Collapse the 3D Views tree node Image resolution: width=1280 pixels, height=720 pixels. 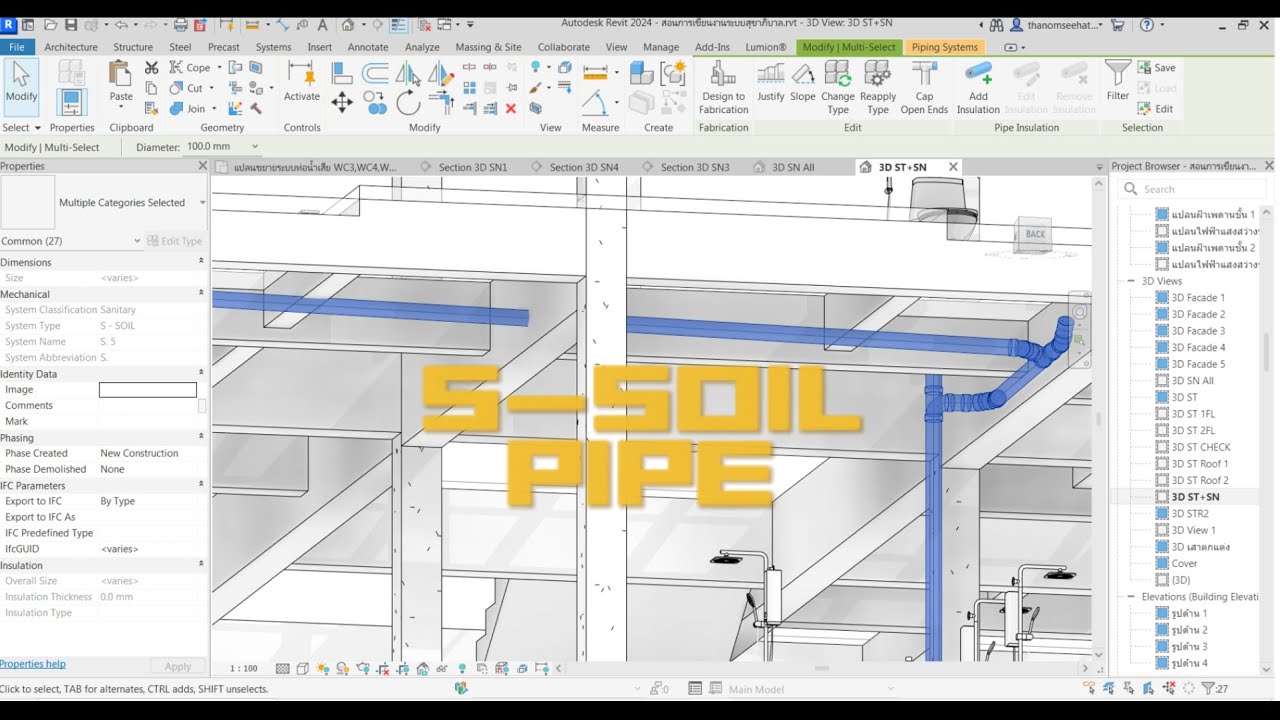tap(1131, 281)
